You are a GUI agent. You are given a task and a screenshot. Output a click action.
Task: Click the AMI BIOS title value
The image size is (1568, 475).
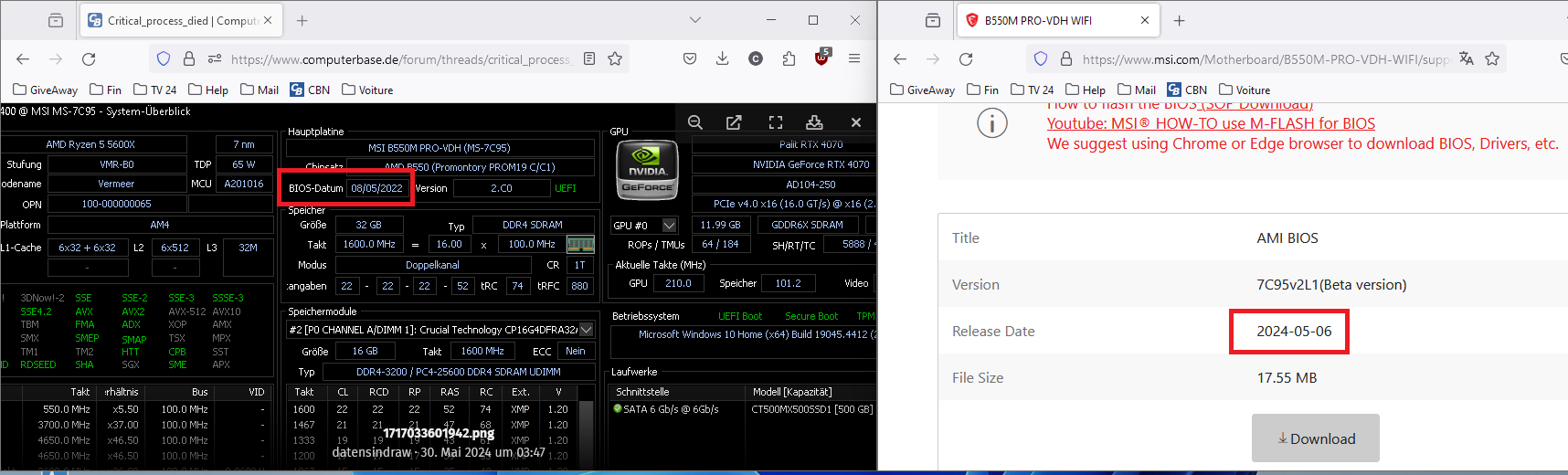[x=1287, y=237]
